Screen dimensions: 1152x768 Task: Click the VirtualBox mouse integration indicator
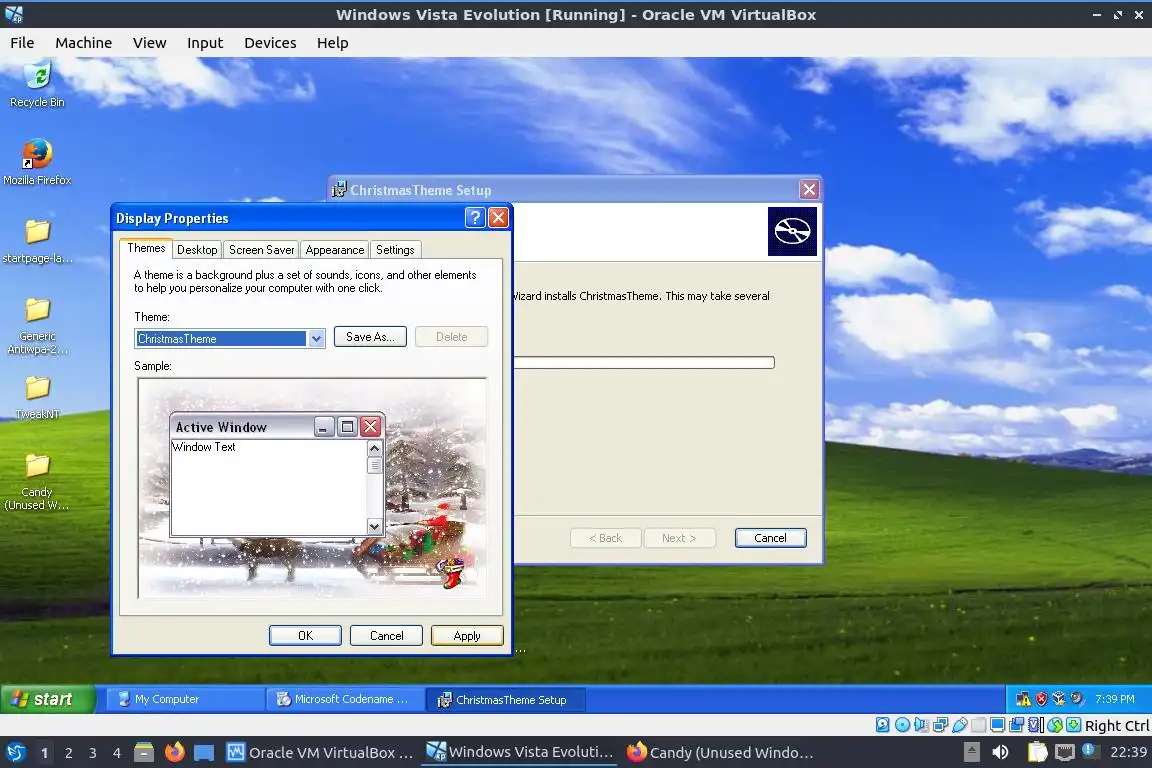(x=1055, y=725)
